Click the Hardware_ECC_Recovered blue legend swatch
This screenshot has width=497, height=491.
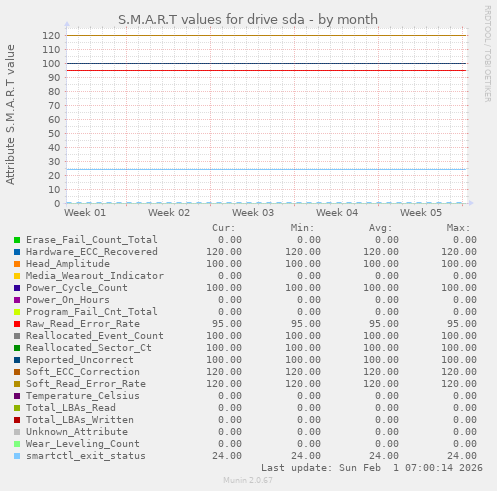(x=17, y=252)
